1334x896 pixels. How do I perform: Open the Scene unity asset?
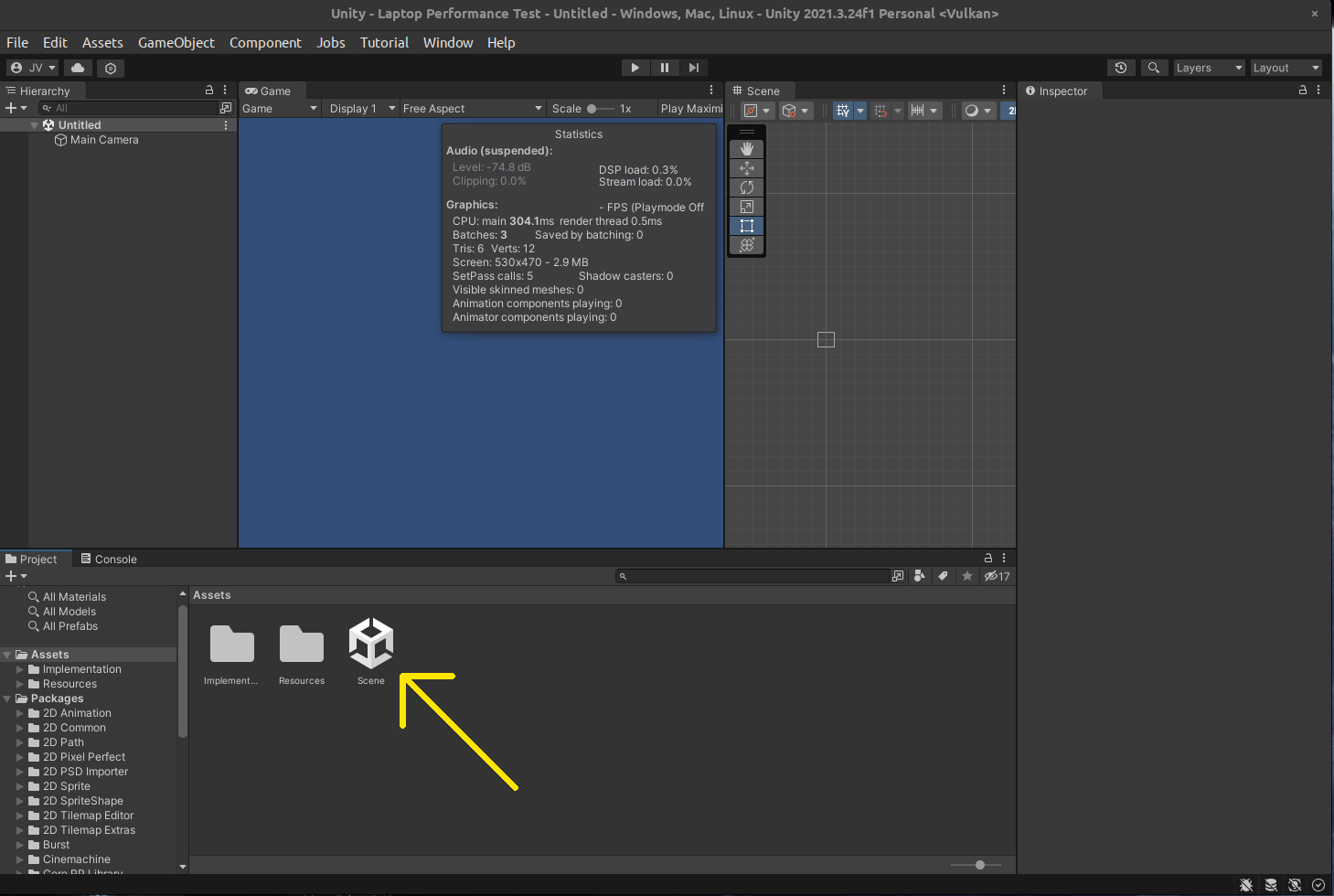coord(371,651)
